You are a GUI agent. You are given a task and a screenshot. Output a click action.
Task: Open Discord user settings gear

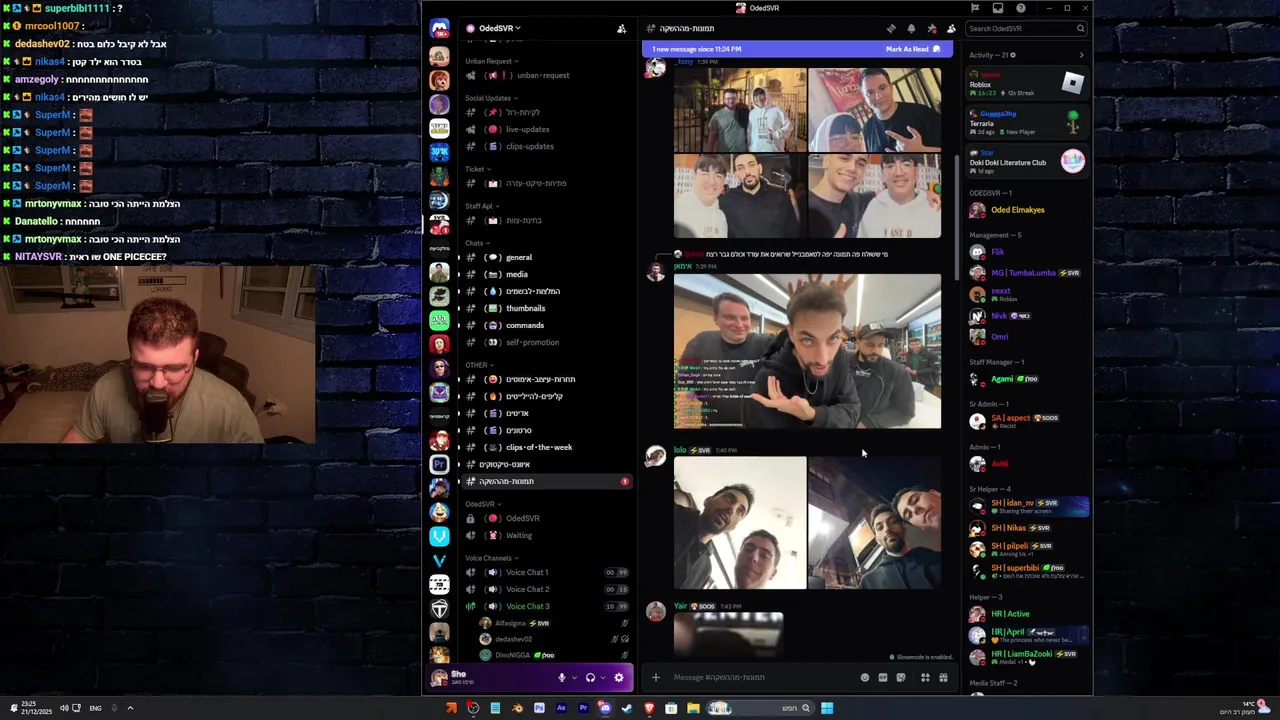[x=619, y=678]
